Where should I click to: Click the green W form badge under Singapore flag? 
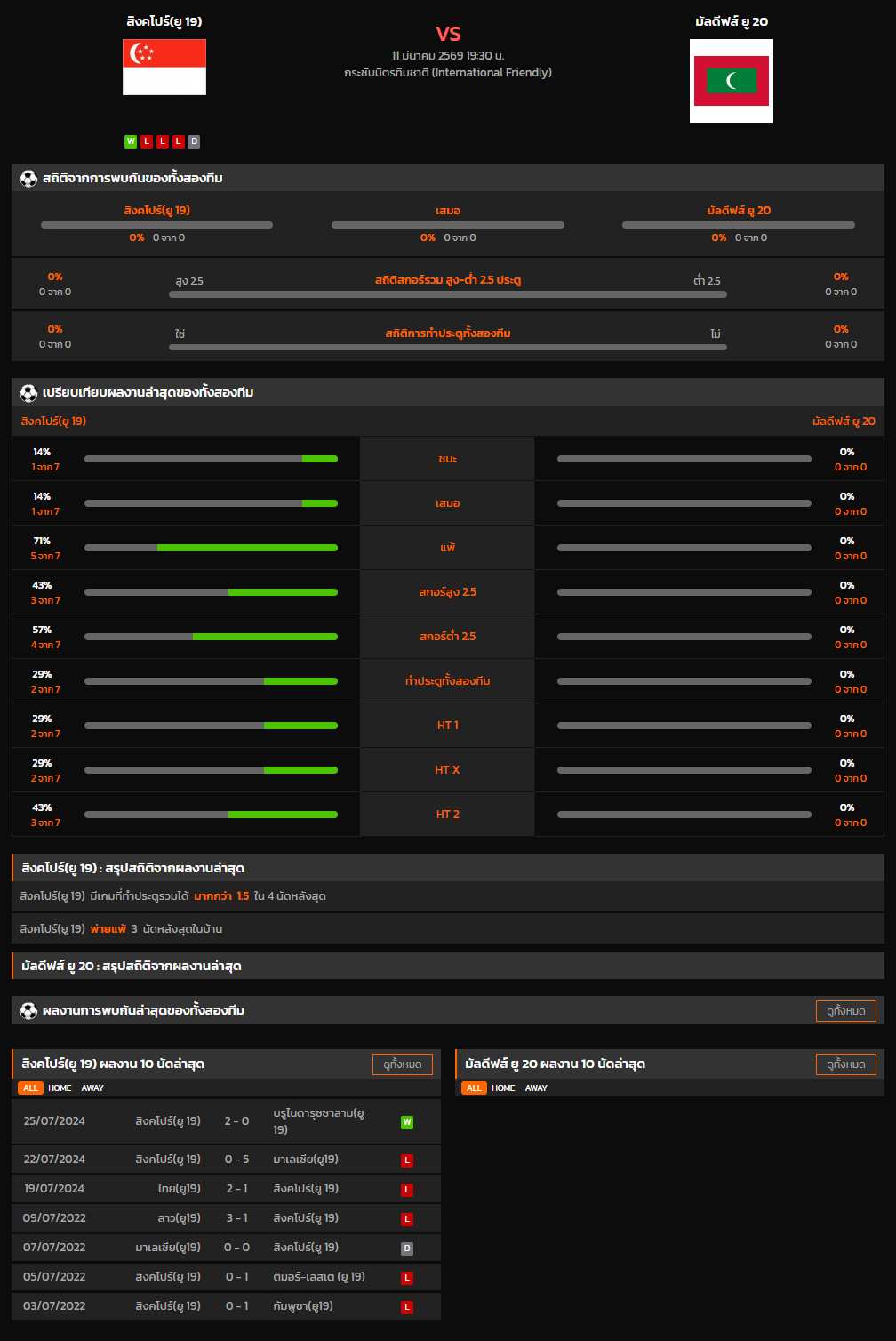[131, 141]
